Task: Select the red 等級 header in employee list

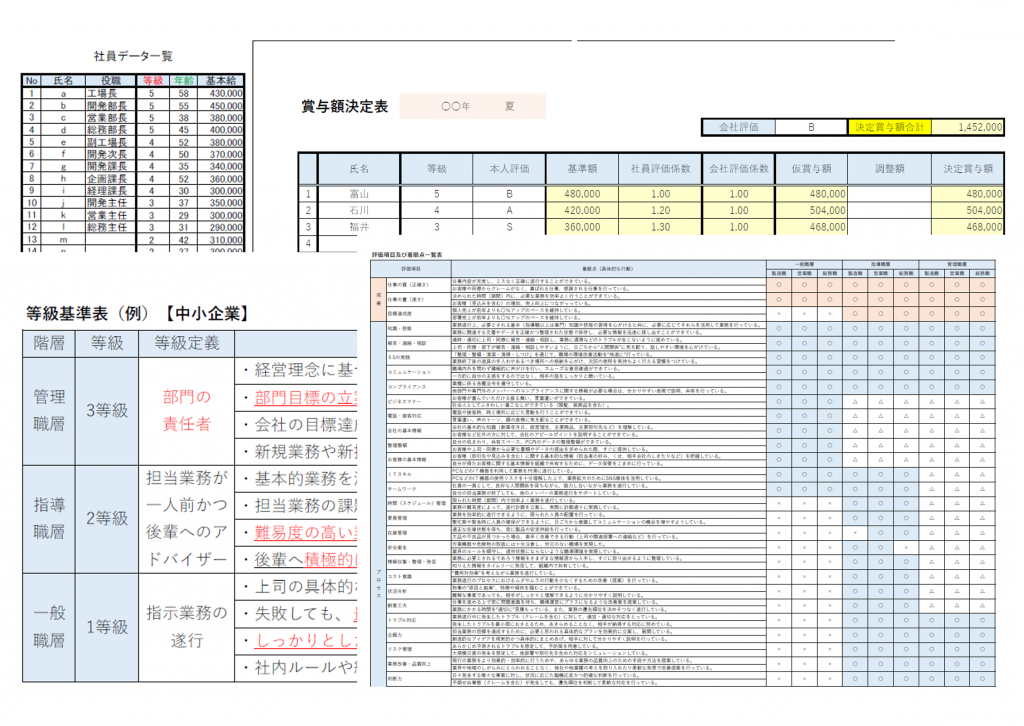Action: 153,80
